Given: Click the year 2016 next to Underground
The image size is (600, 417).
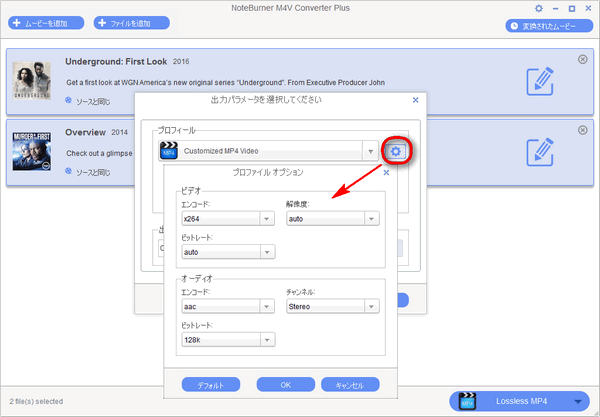Looking at the screenshot, I should [x=181, y=62].
